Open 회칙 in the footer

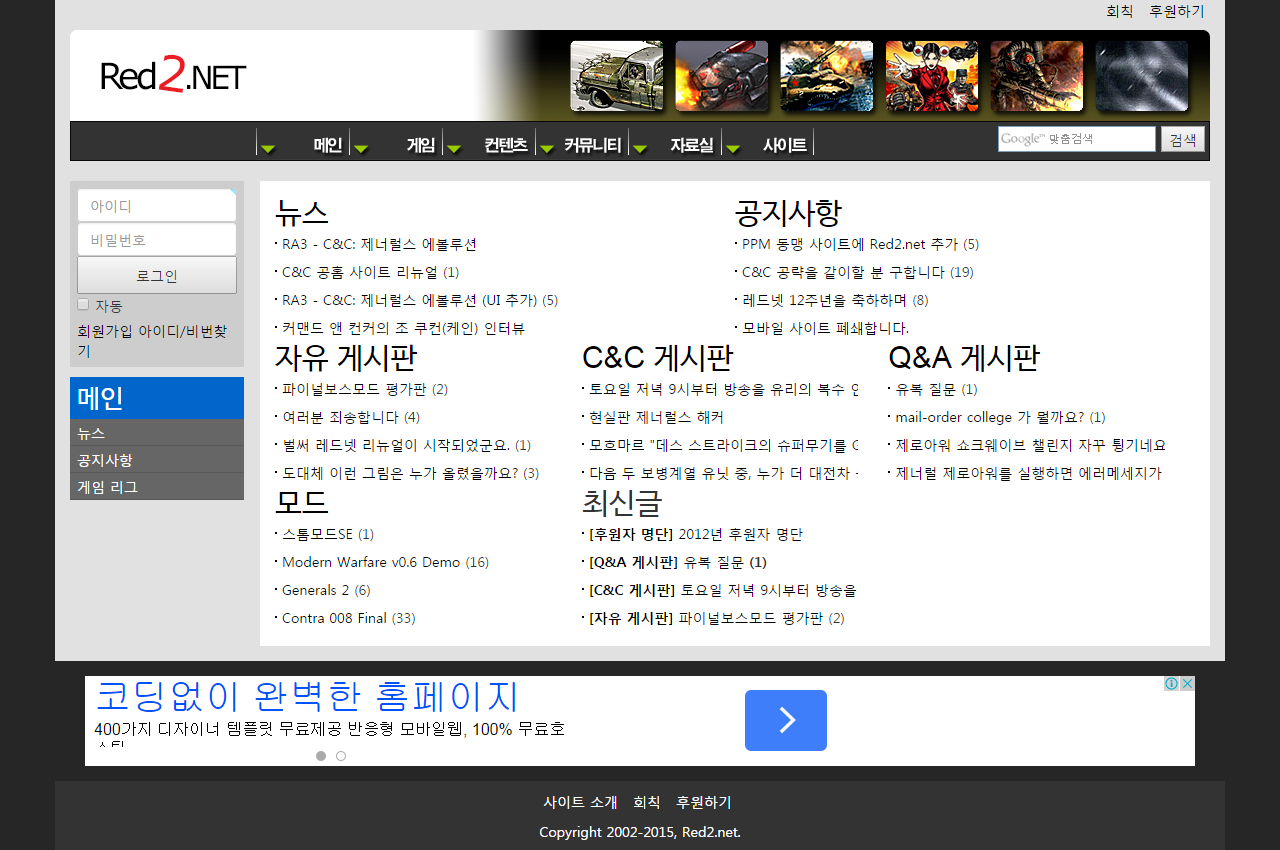646,802
